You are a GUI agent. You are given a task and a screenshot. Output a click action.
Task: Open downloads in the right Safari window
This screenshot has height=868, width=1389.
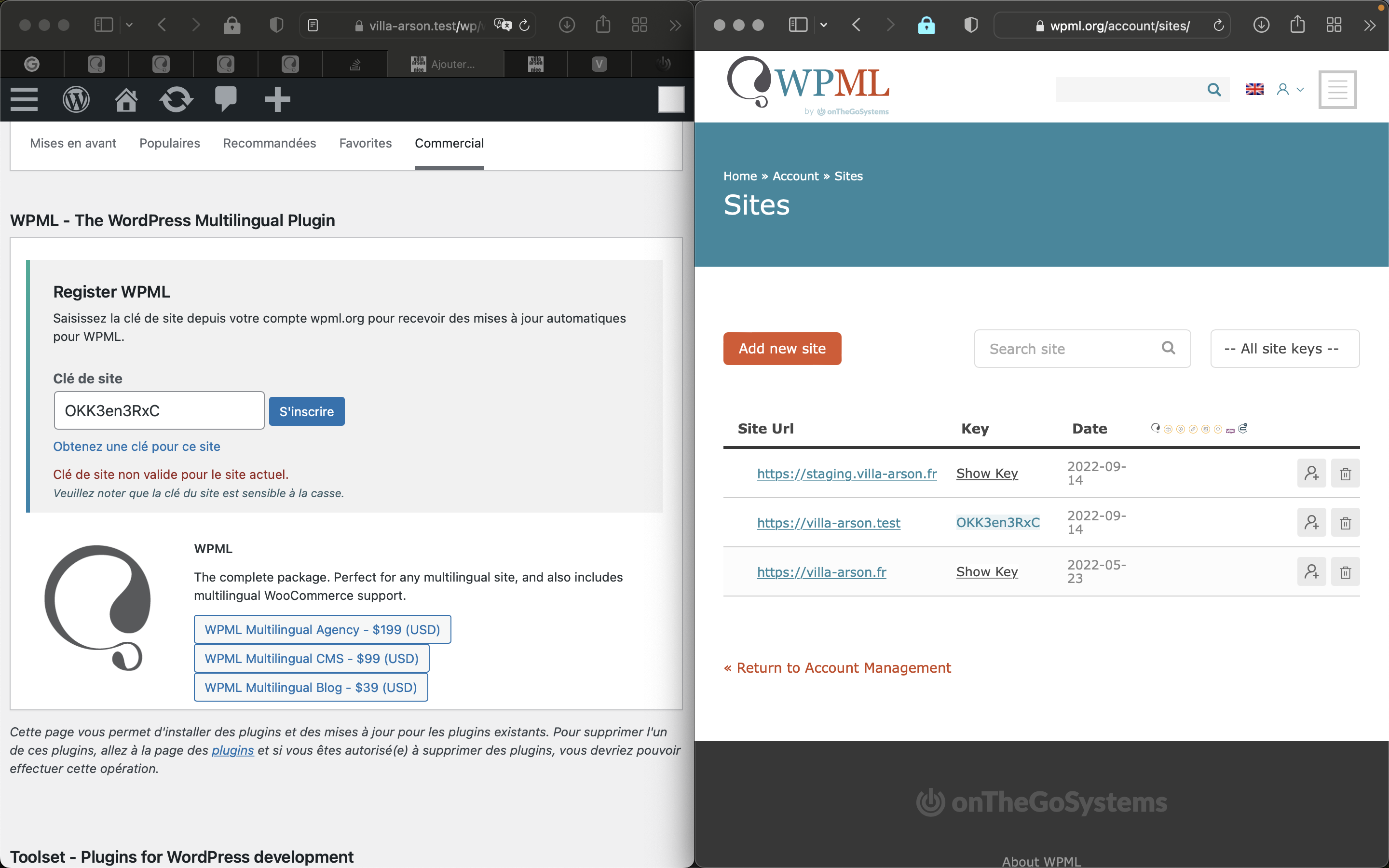[1262, 25]
